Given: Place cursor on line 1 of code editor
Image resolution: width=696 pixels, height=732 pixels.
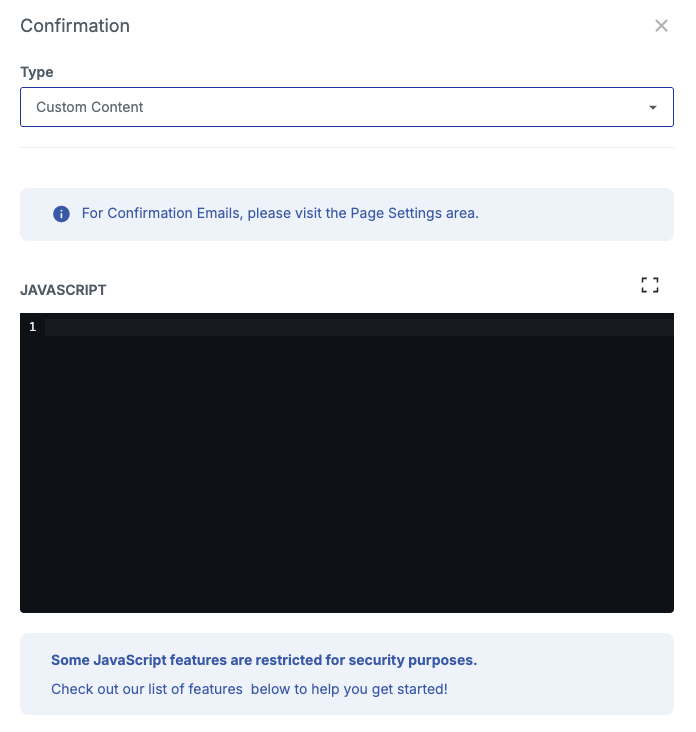Looking at the screenshot, I should [359, 327].
